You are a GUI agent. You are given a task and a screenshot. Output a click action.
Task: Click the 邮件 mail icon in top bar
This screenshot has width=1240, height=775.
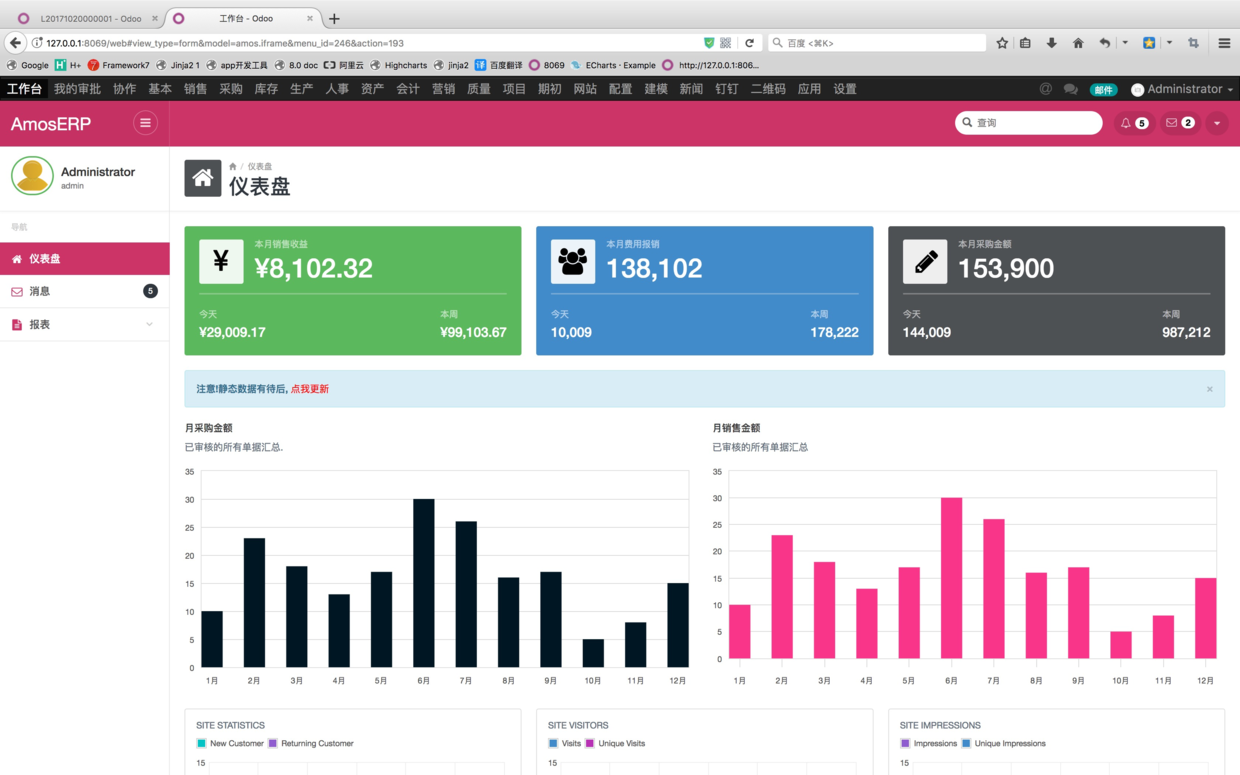[x=1104, y=89]
